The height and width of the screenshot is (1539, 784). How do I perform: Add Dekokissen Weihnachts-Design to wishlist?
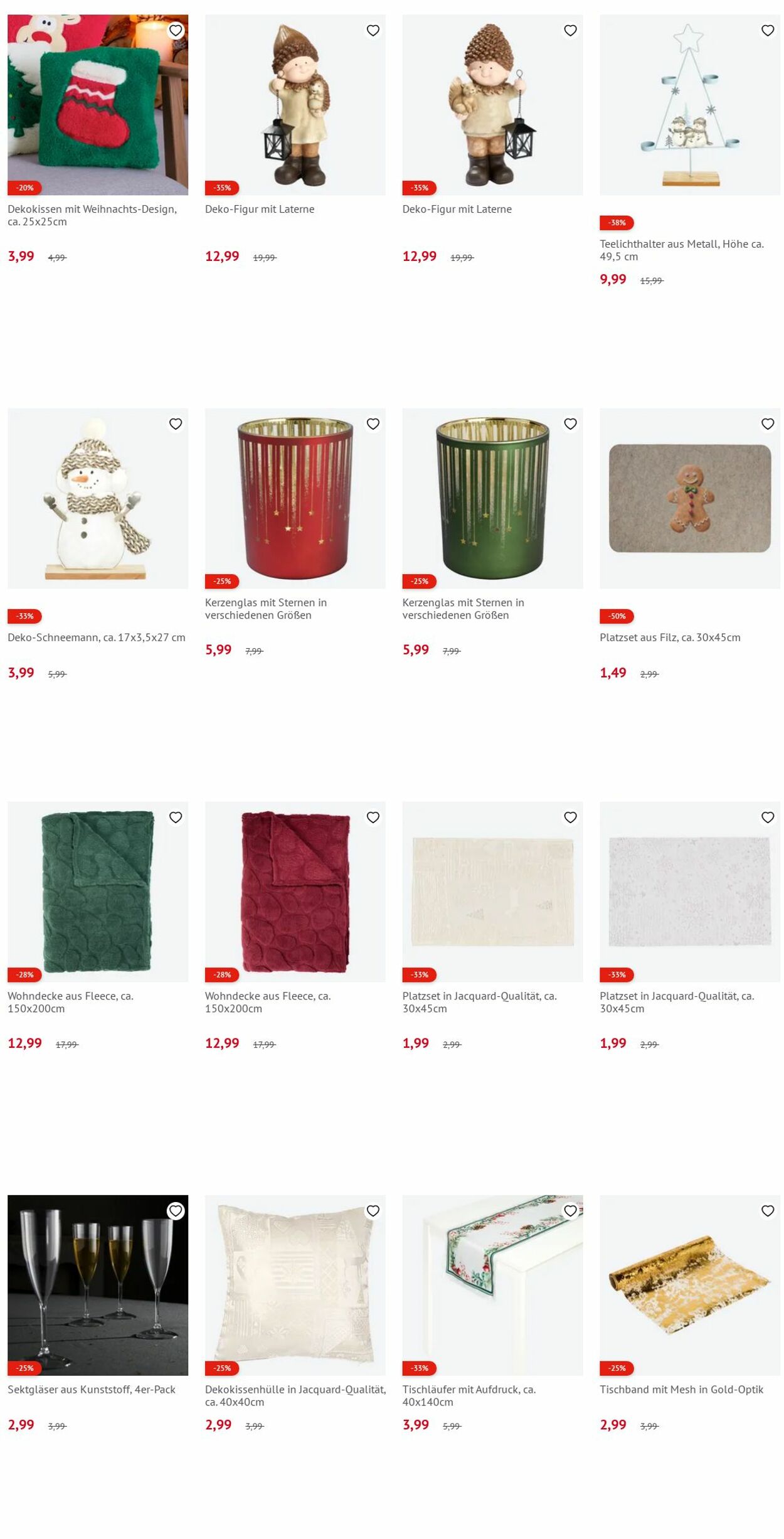(176, 30)
